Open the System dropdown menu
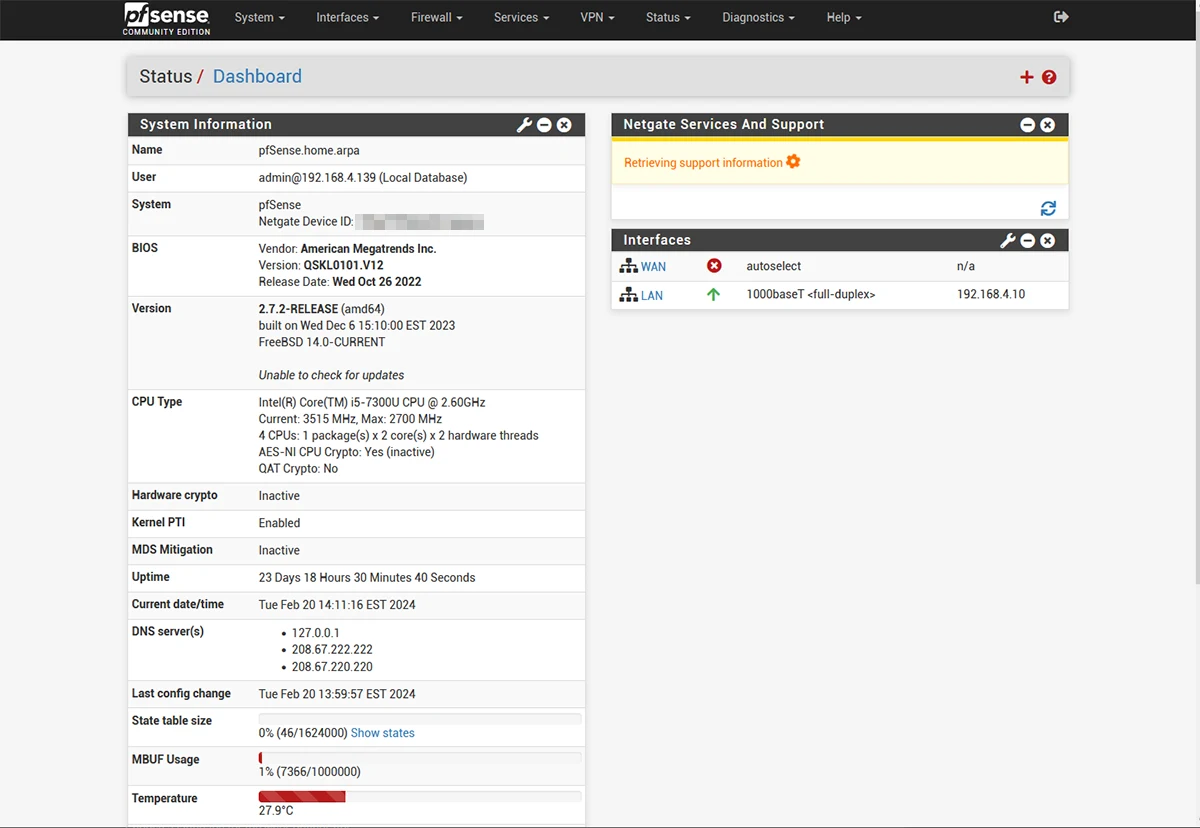This screenshot has width=1200, height=828. pyautogui.click(x=259, y=17)
